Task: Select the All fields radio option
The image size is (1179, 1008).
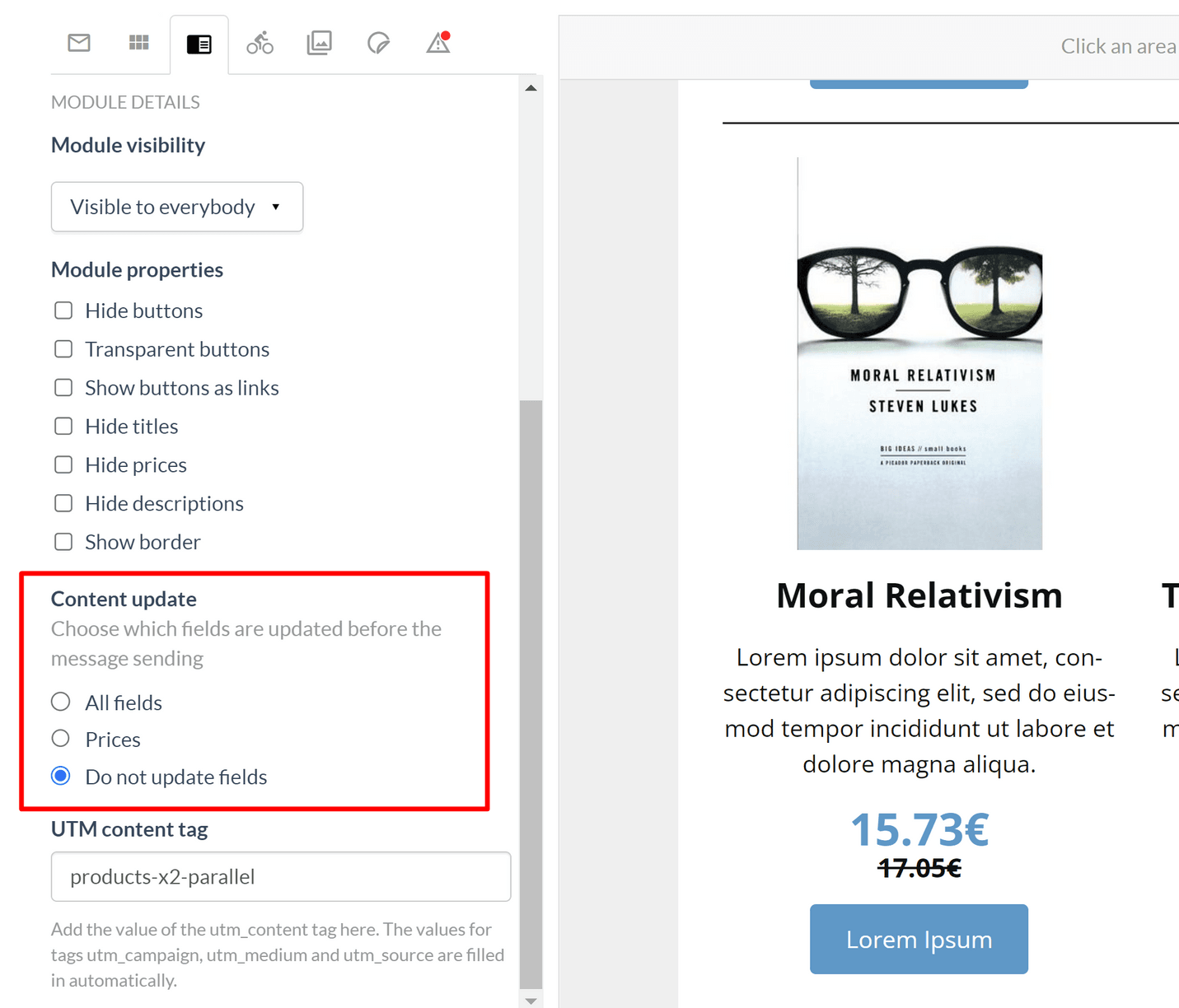Action: tap(61, 702)
